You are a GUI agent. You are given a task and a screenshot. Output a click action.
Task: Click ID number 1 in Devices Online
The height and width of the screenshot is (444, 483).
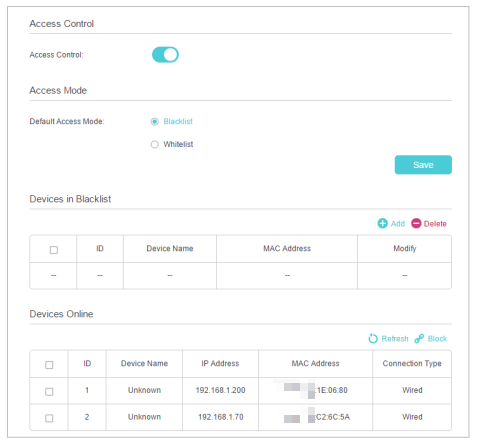(87, 390)
